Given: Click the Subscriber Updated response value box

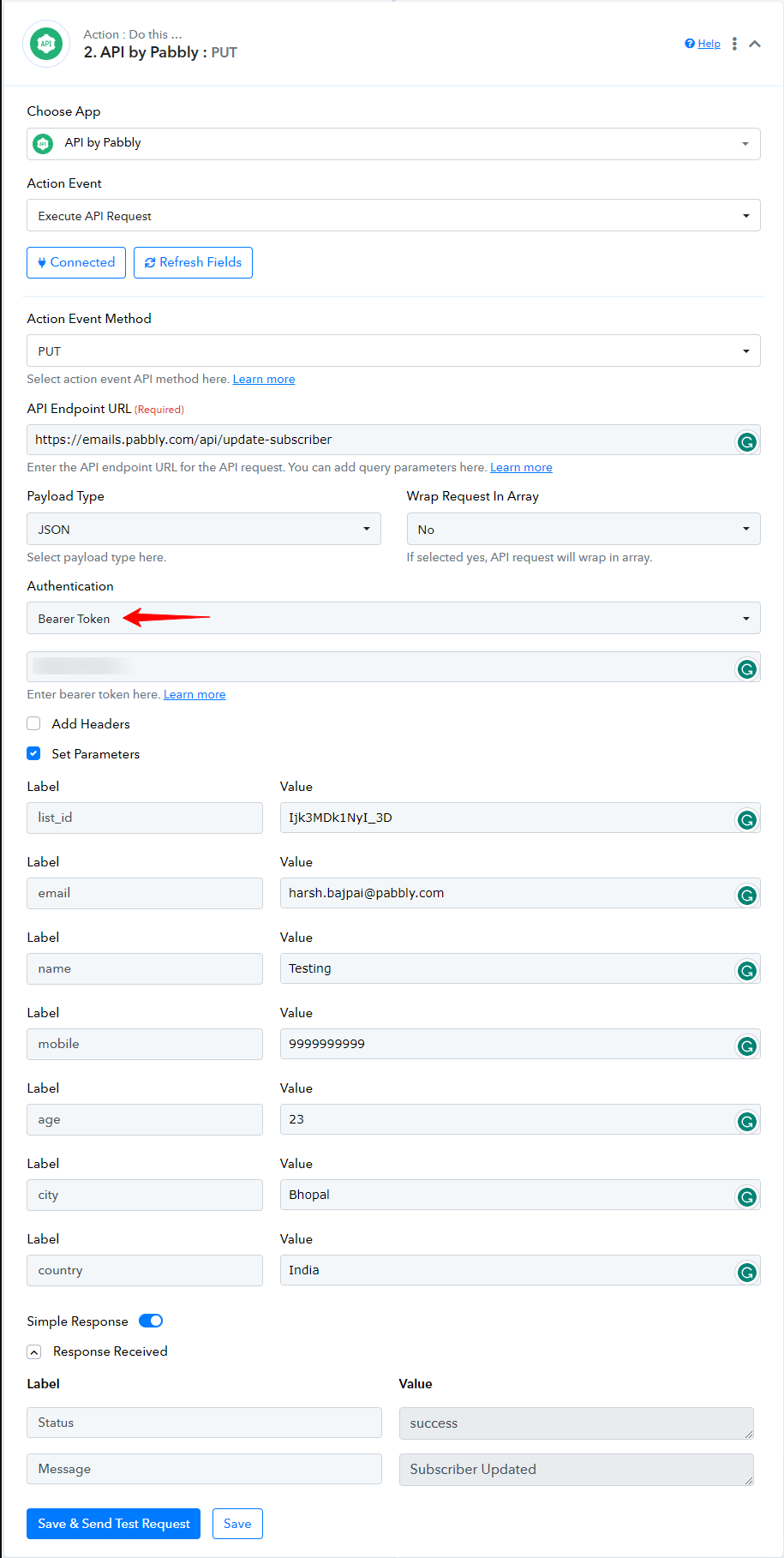Looking at the screenshot, I should pos(577,1470).
